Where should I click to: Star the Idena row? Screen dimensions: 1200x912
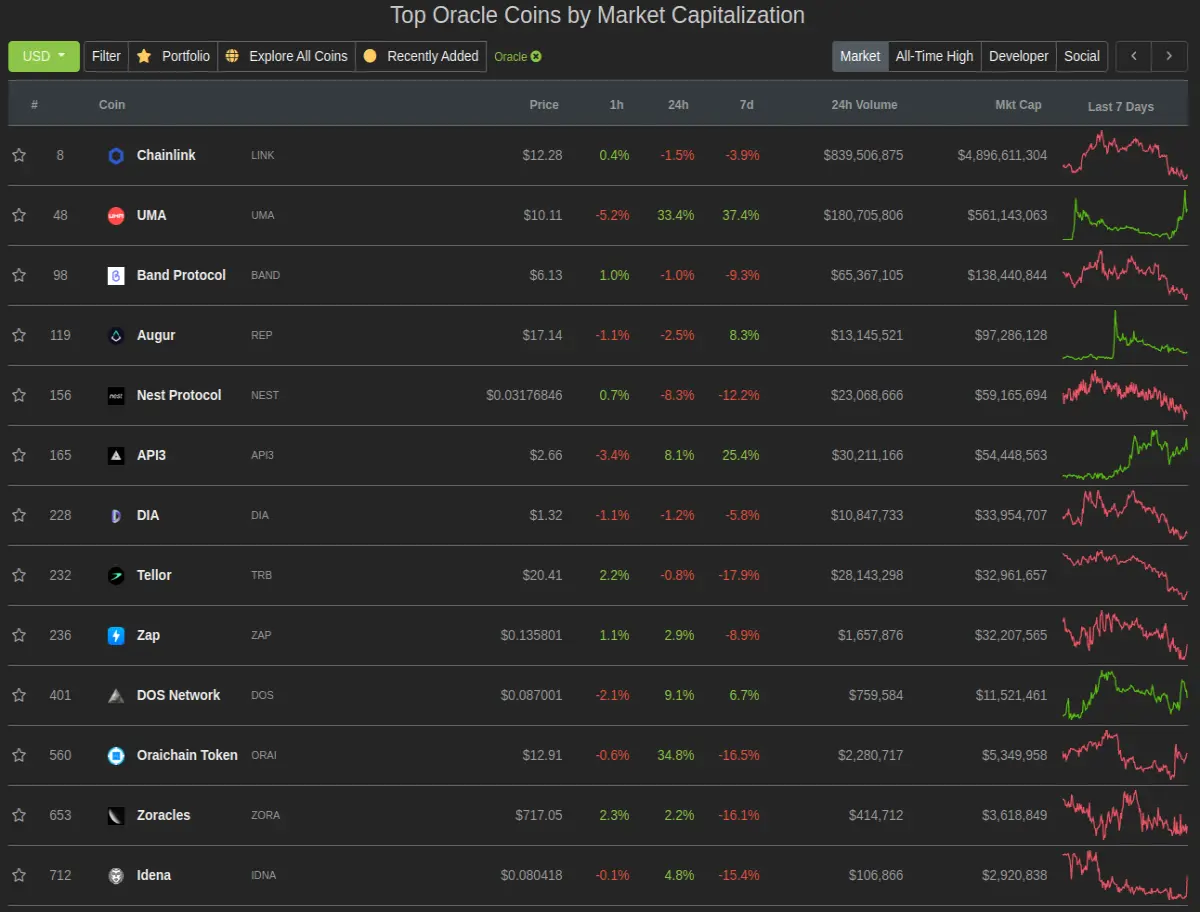pyautogui.click(x=19, y=875)
